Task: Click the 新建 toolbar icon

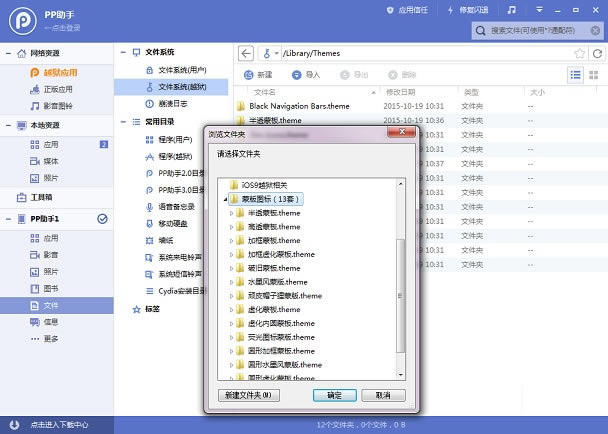Action: click(249, 75)
